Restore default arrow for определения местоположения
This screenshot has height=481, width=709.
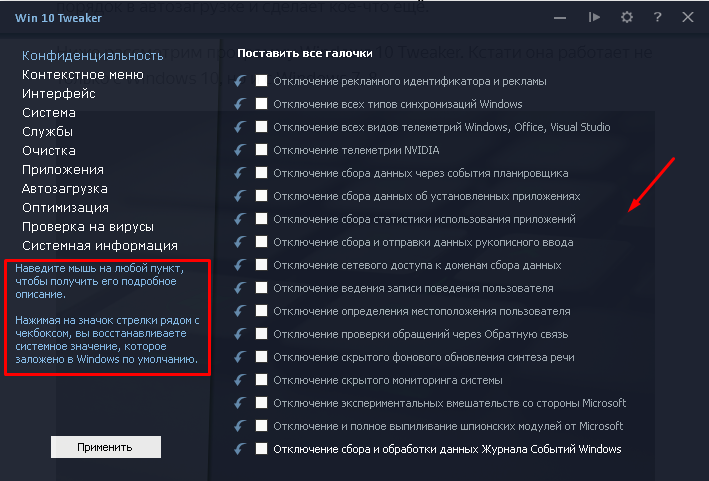point(241,311)
